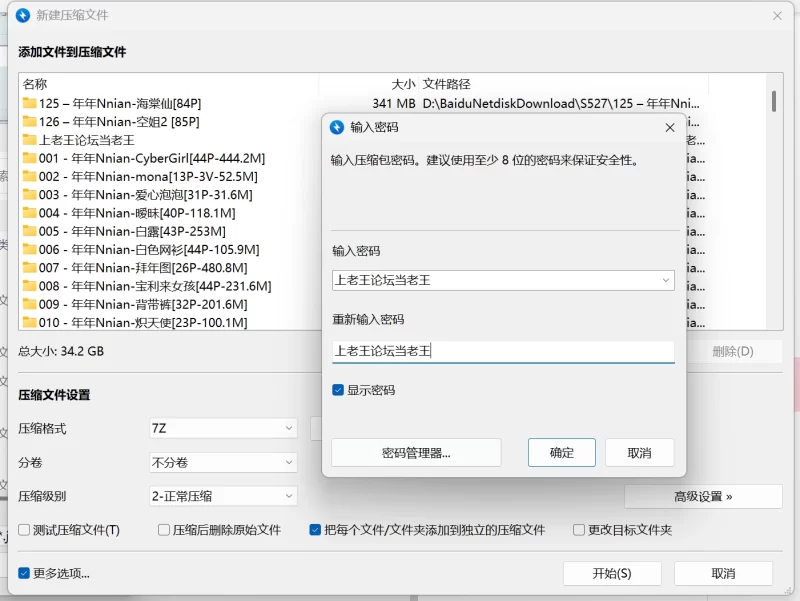Enable 测试压缩文件(T) checkbox
Screen dimensions: 800x601
coord(25,530)
